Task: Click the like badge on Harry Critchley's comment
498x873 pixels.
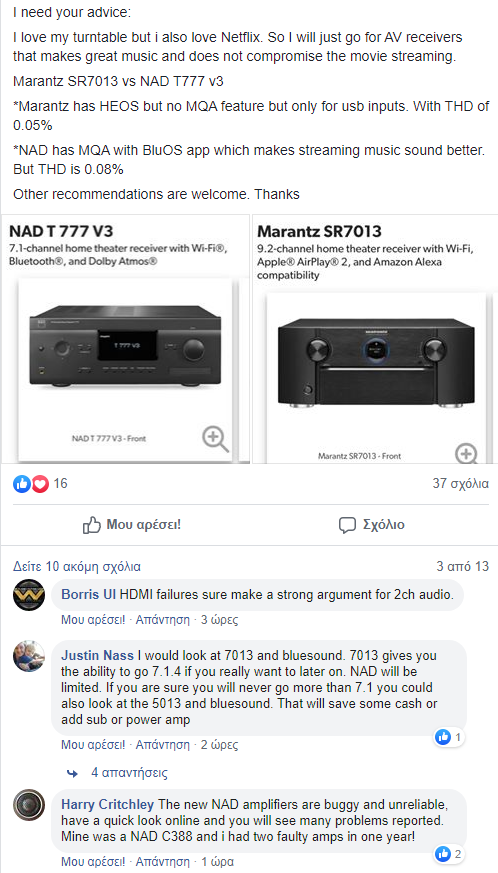Action: (x=449, y=854)
